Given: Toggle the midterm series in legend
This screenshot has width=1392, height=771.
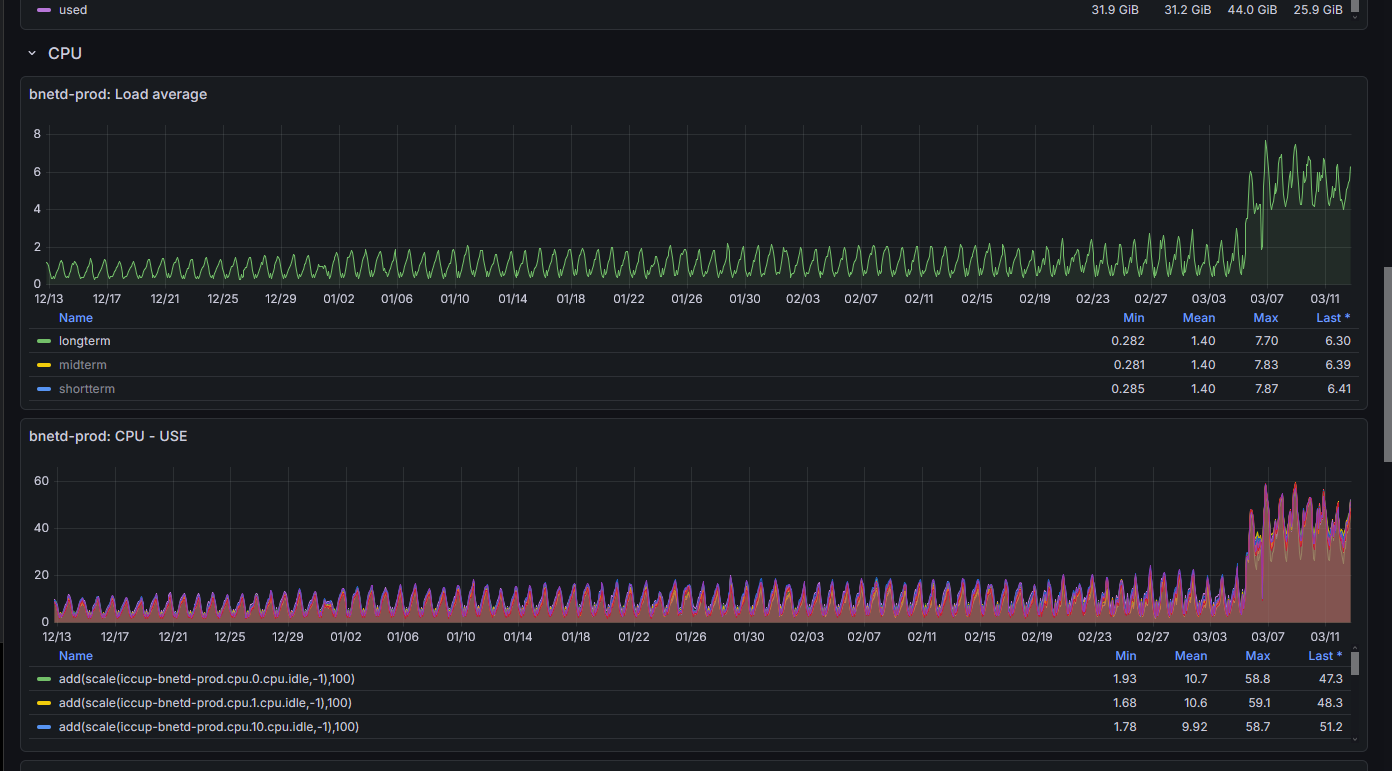Looking at the screenshot, I should pos(83,365).
